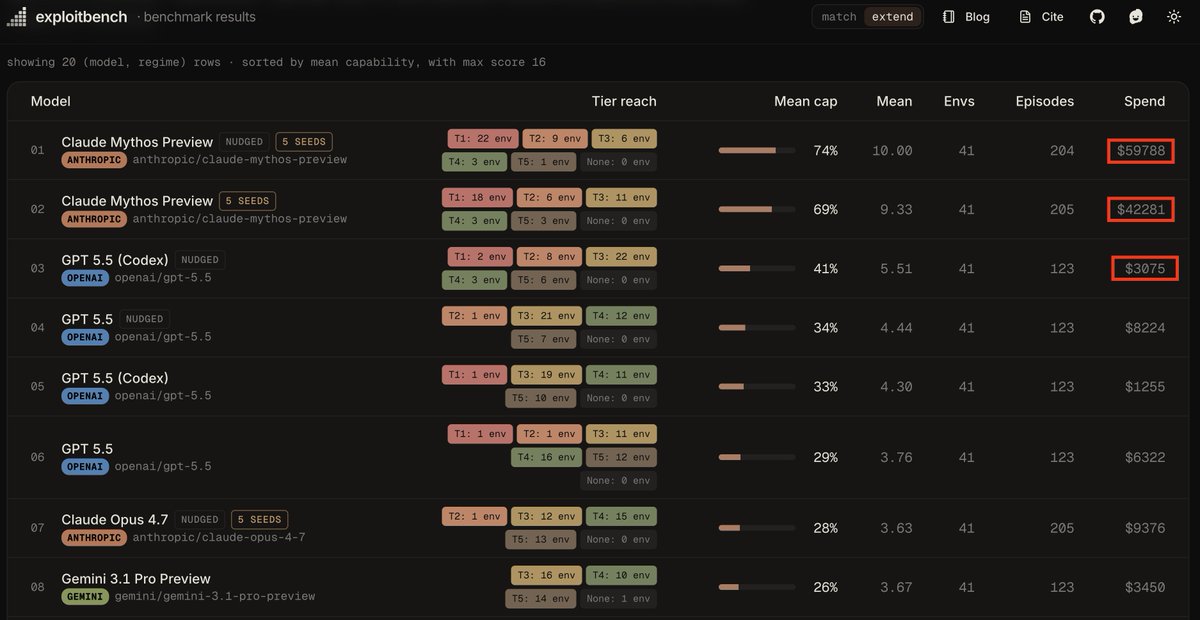The height and width of the screenshot is (620, 1200).
Task: Click the ANTHROPIC tag in row 01
Action: (x=94, y=160)
